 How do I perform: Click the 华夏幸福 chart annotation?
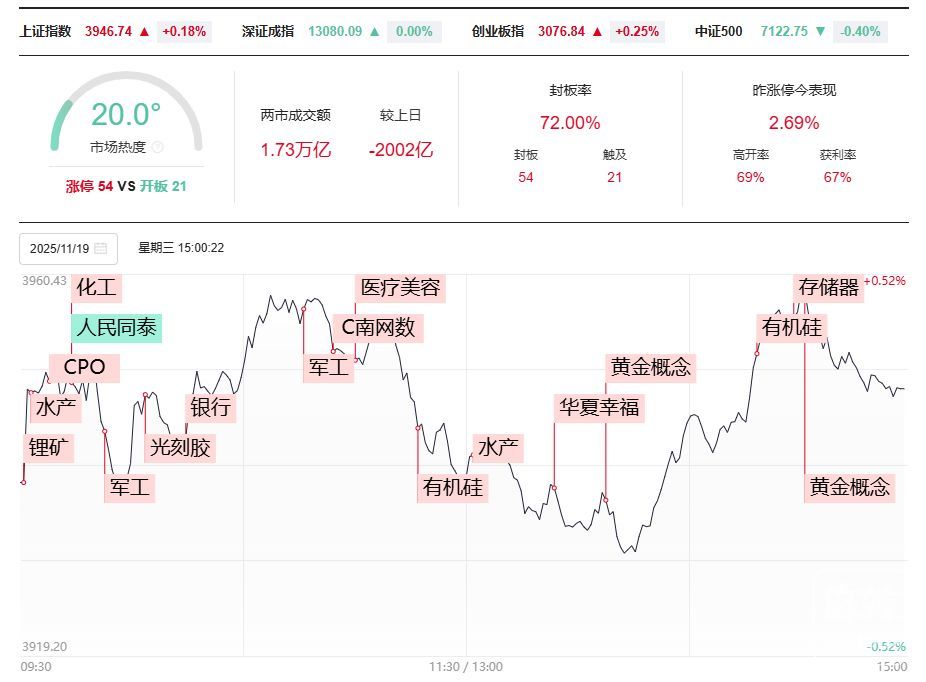point(599,407)
